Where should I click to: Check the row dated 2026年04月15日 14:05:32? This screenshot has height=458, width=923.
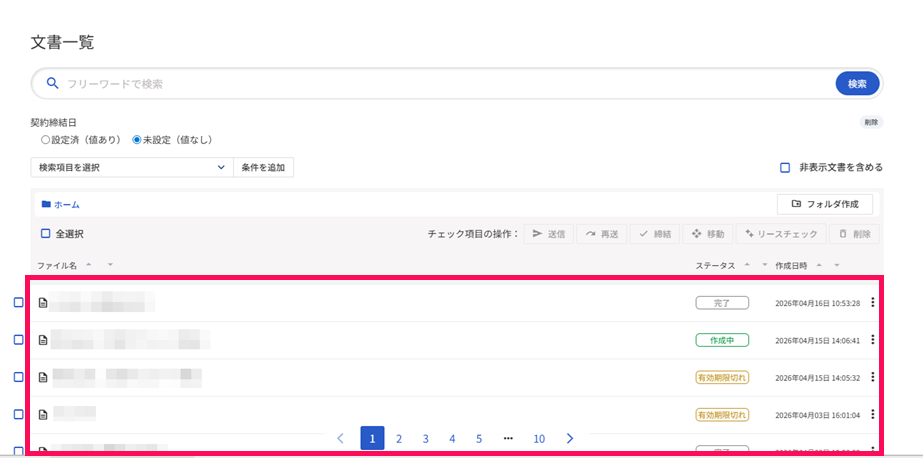point(18,377)
